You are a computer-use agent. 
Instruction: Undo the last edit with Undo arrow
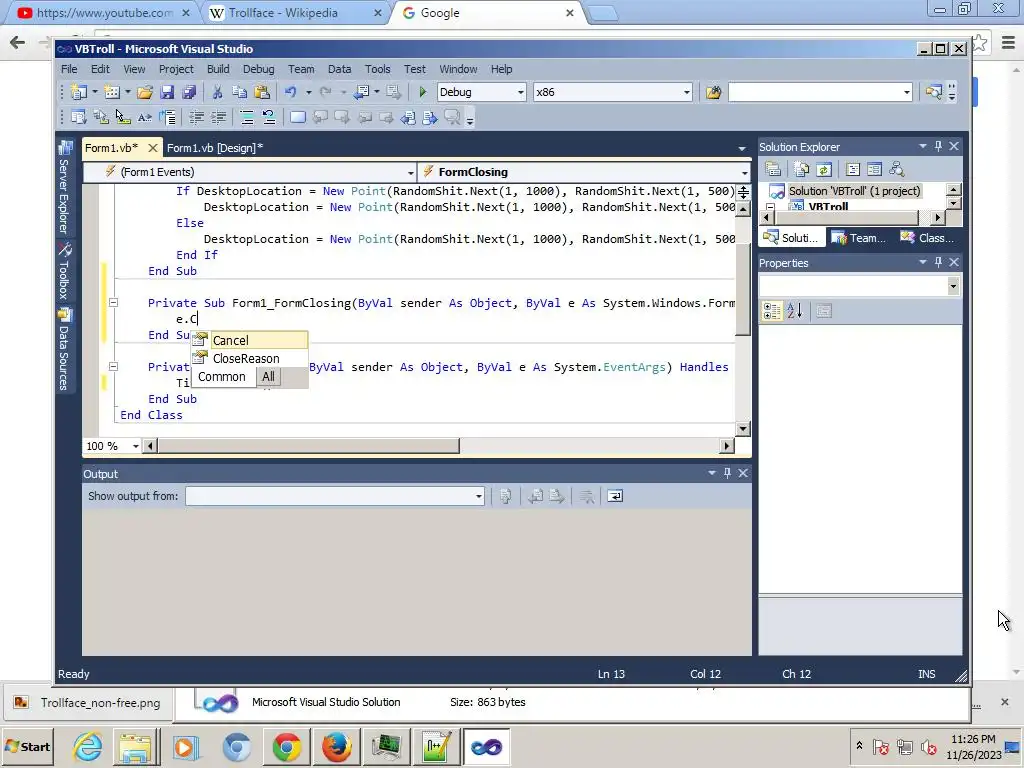coord(291,92)
